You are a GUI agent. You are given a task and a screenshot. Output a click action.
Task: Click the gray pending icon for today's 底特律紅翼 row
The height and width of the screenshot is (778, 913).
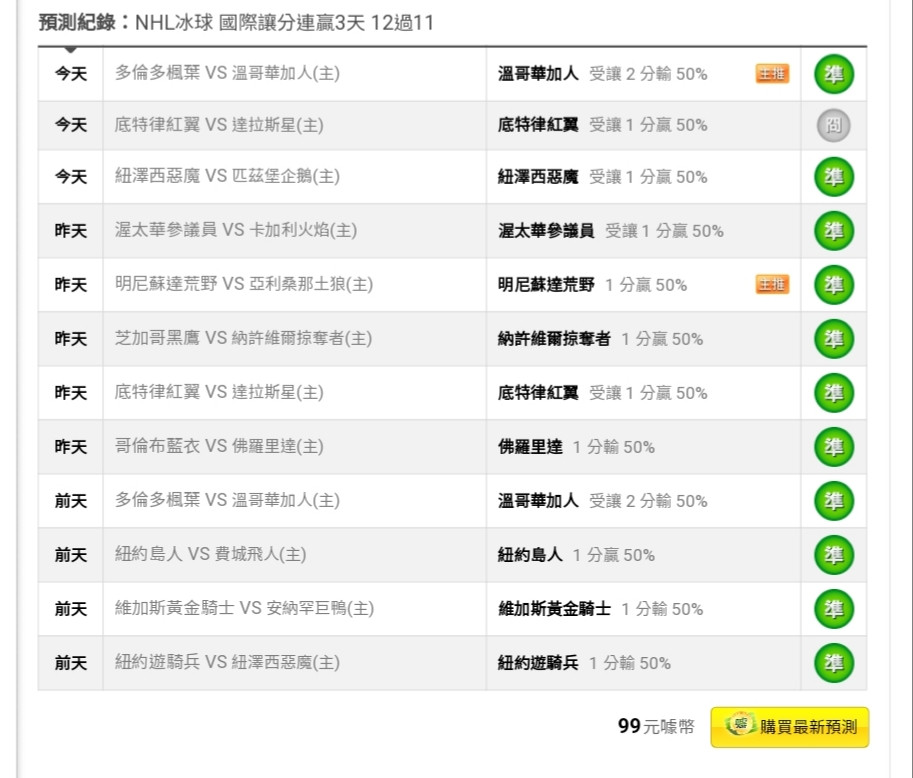(x=834, y=125)
